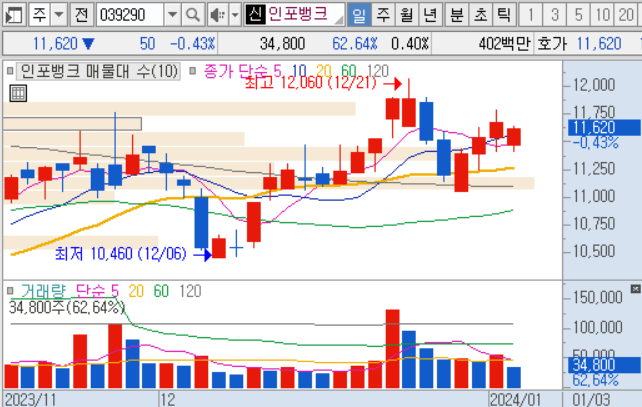Click the data grid table icon
The image size is (642, 407).
point(18,93)
